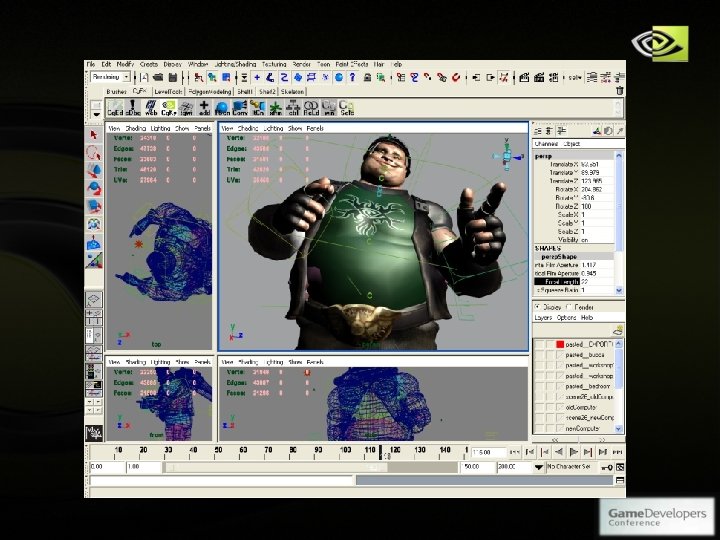720x540 pixels.
Task: Open the Modify menu
Action: tap(125, 64)
